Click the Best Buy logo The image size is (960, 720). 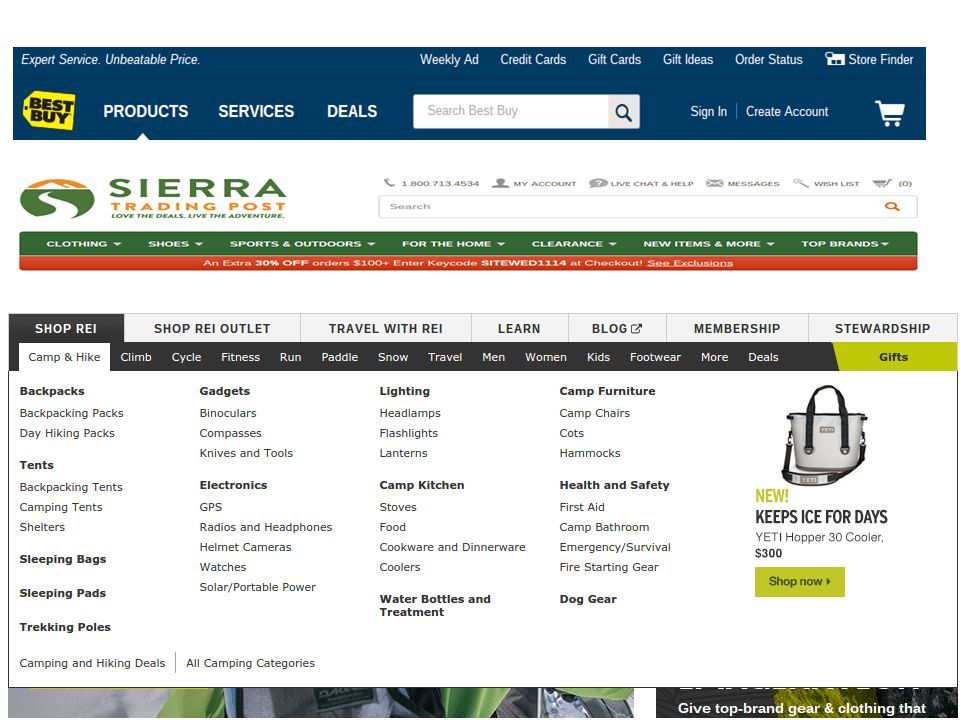pos(49,111)
